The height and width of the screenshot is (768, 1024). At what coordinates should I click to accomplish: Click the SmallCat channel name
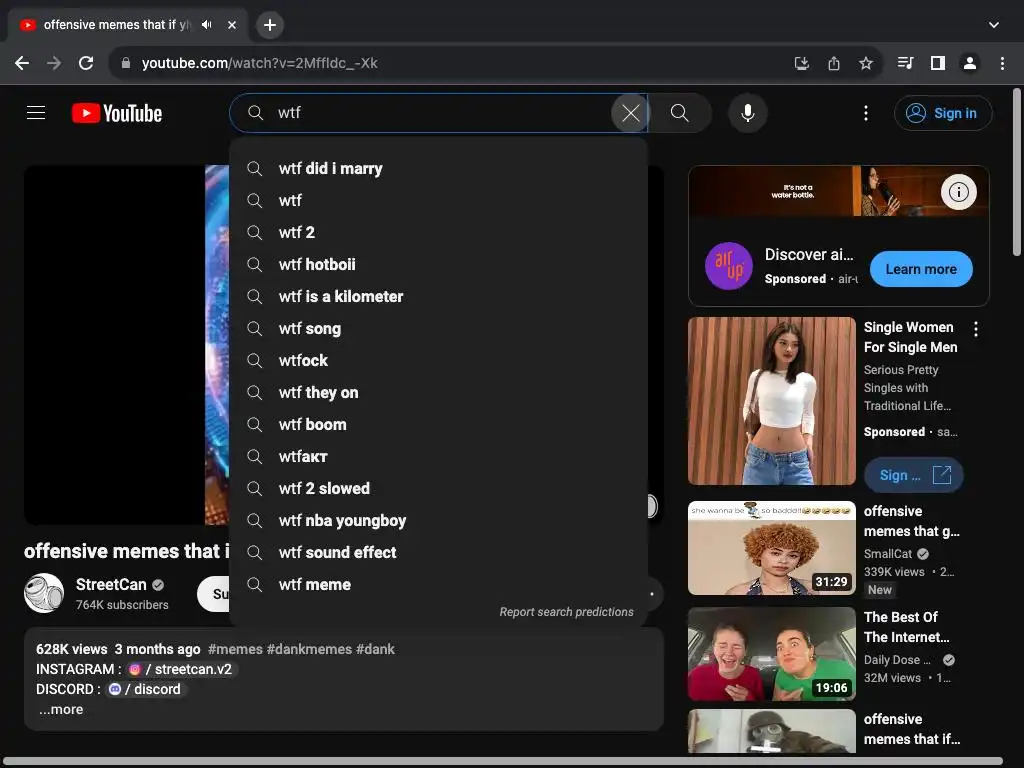click(x=888, y=554)
